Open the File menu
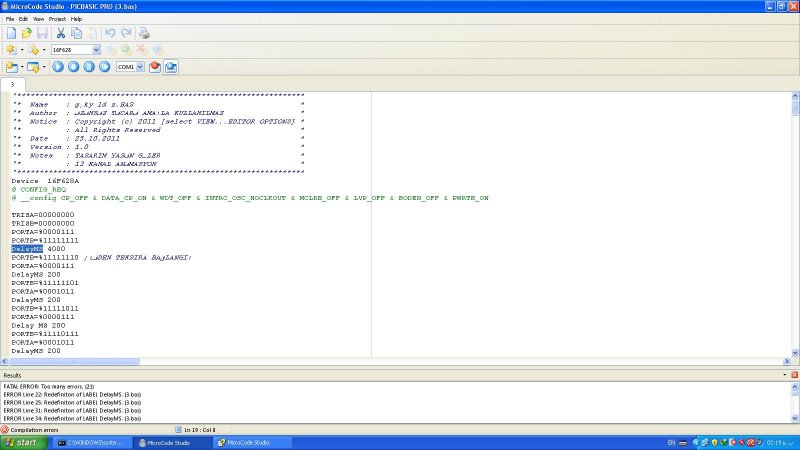This screenshot has height=450, width=800. (10, 19)
